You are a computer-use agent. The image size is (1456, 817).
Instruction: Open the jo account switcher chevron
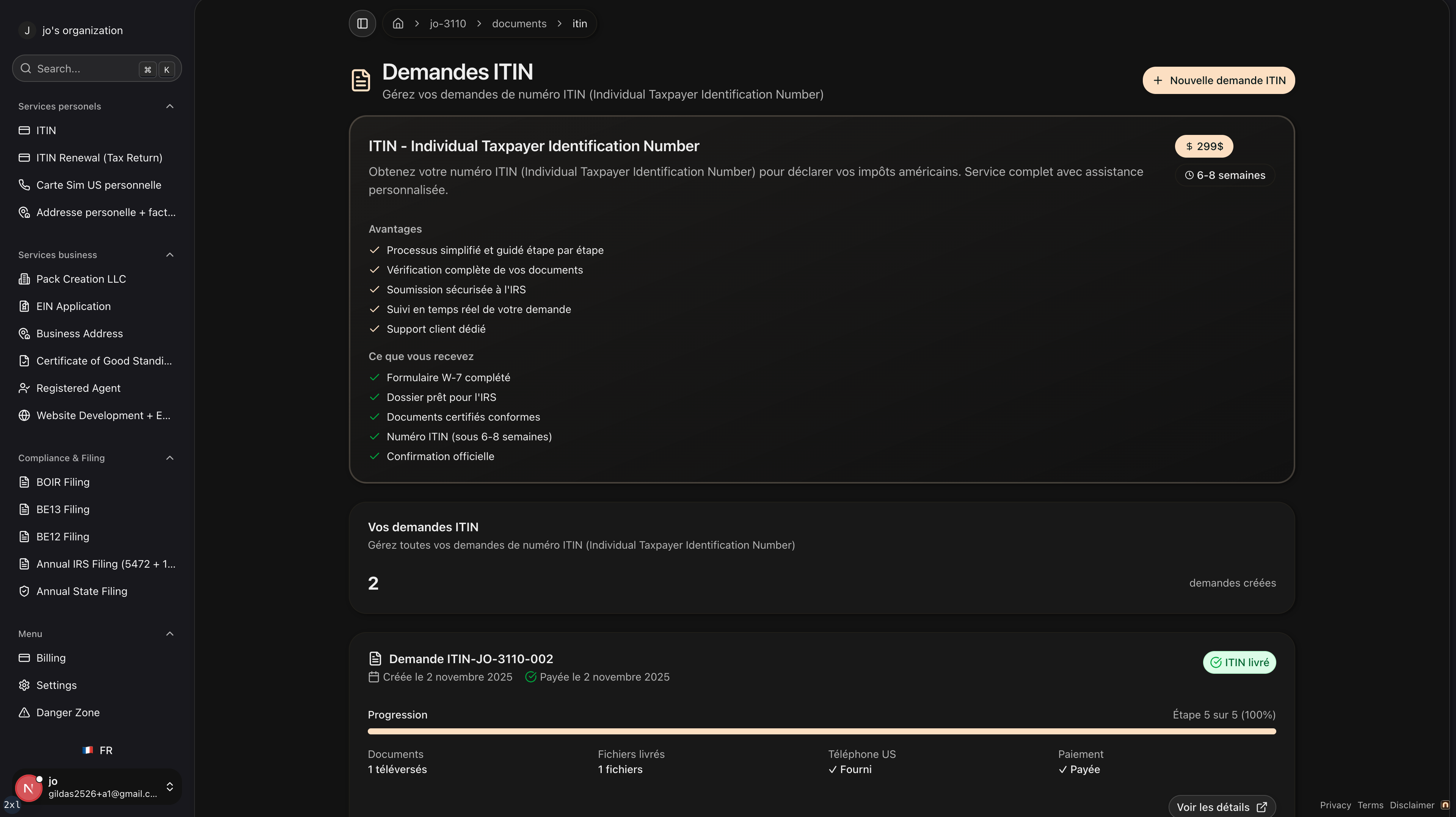point(169,786)
